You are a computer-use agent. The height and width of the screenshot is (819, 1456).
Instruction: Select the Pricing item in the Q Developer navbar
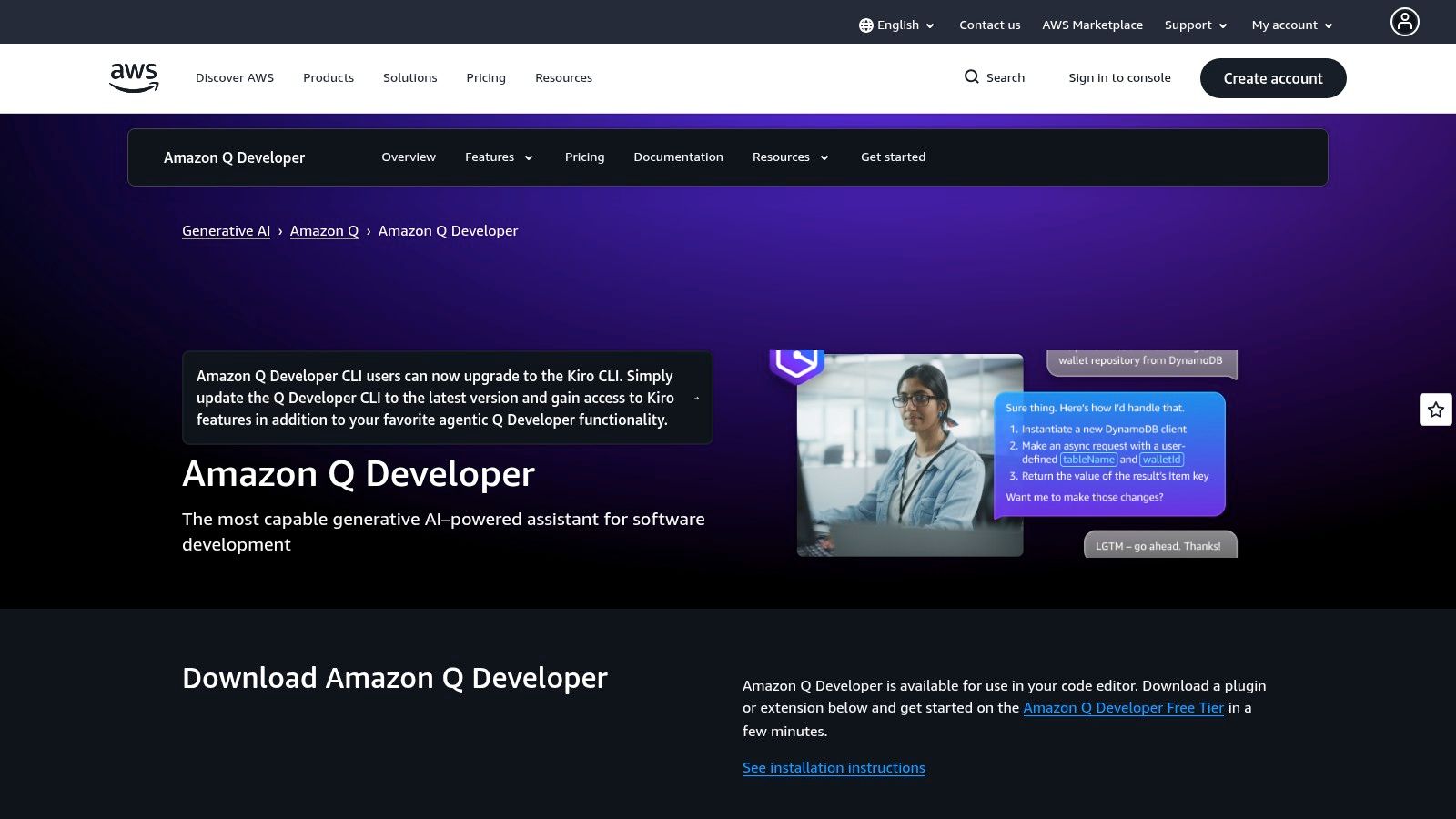pos(584,157)
